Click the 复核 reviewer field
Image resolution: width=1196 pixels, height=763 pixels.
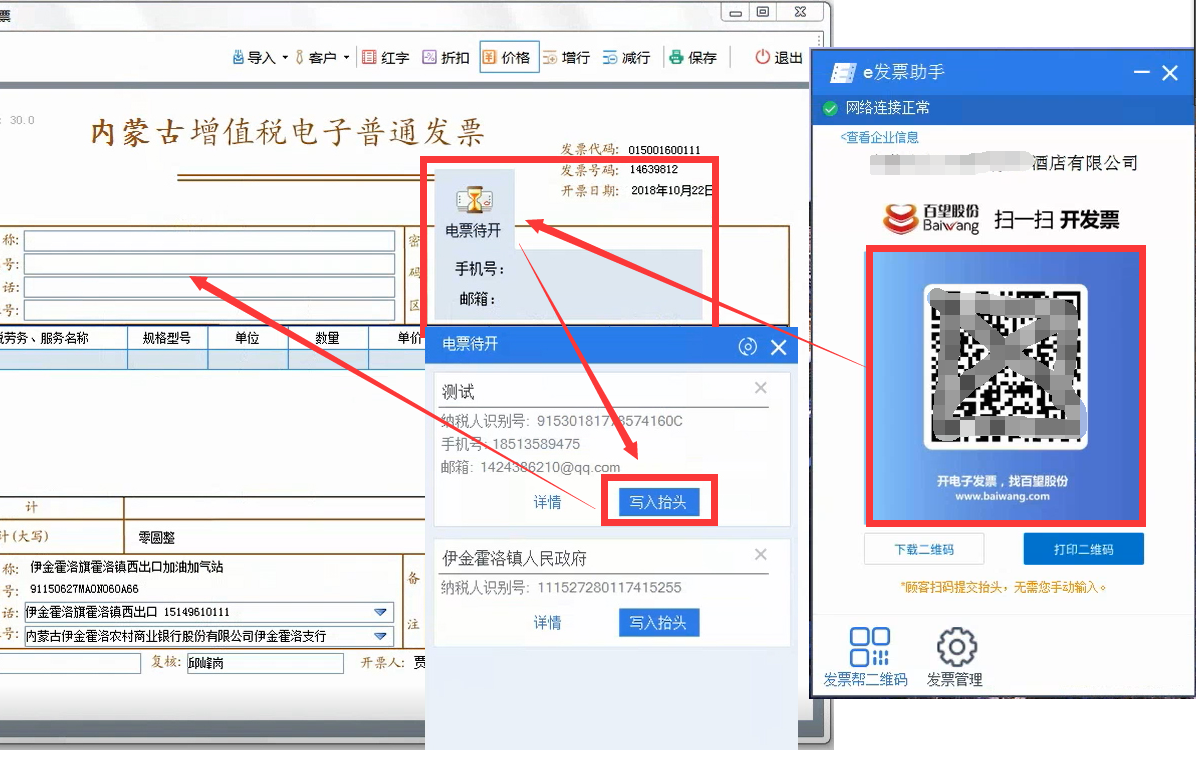point(265,663)
